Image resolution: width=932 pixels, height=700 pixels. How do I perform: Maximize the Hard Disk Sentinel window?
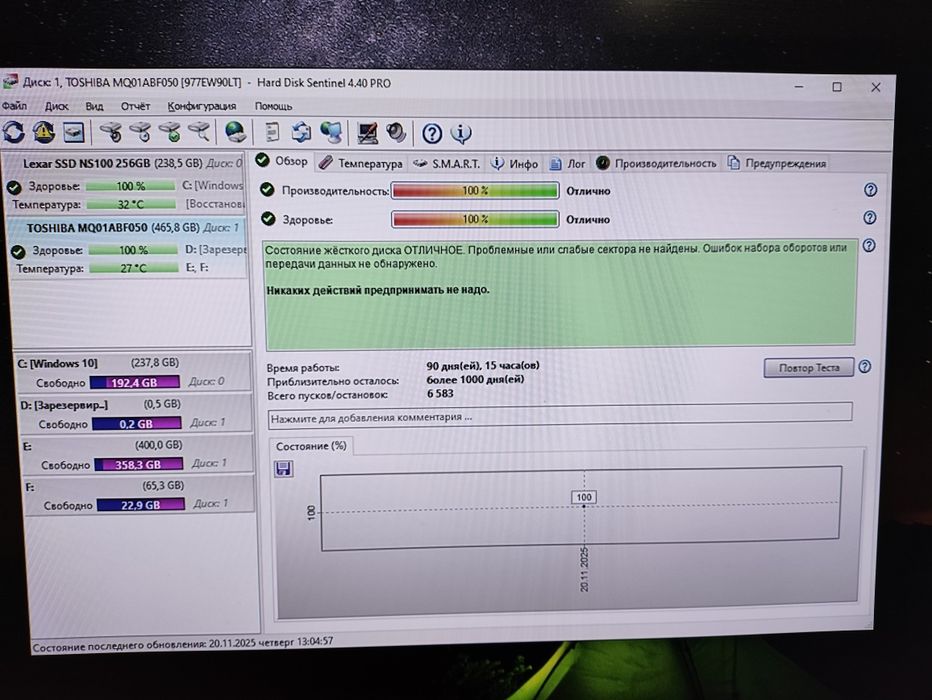[837, 87]
